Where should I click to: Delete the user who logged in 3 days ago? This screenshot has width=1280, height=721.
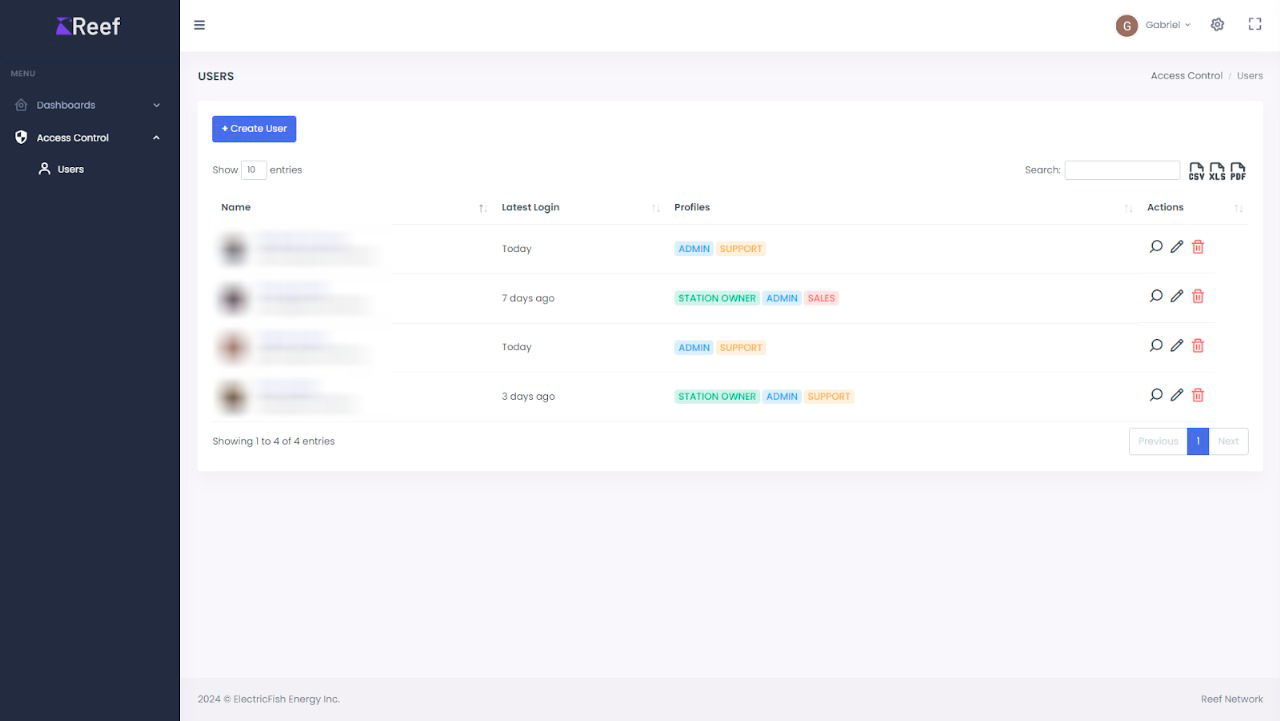point(1198,396)
